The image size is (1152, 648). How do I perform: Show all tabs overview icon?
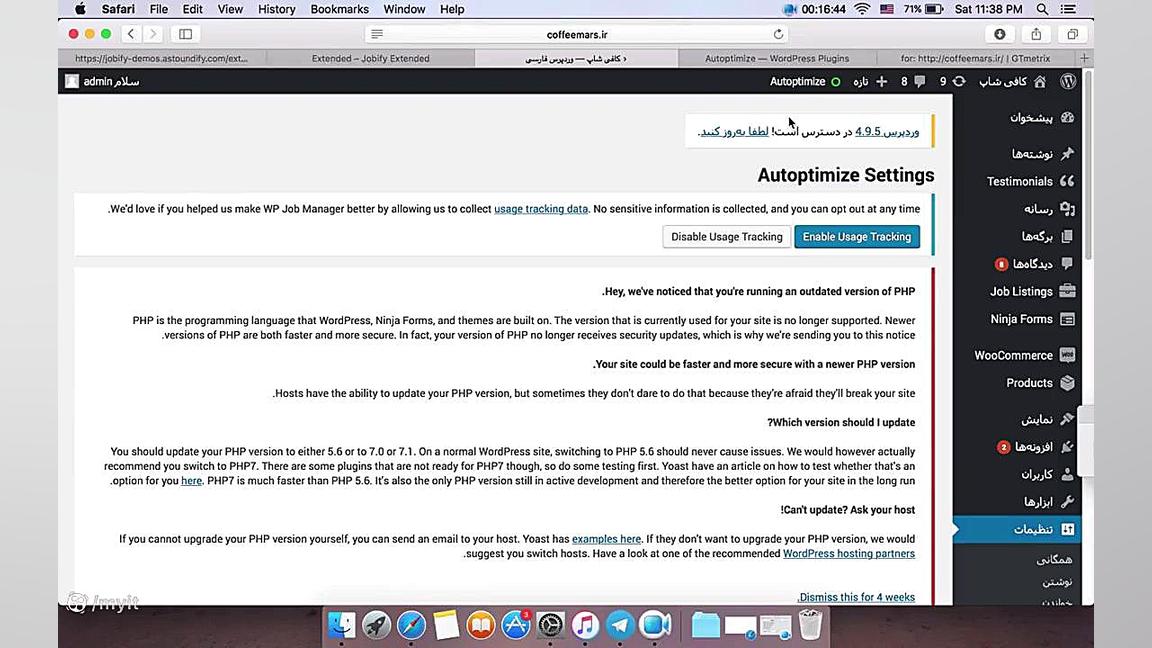[1072, 34]
